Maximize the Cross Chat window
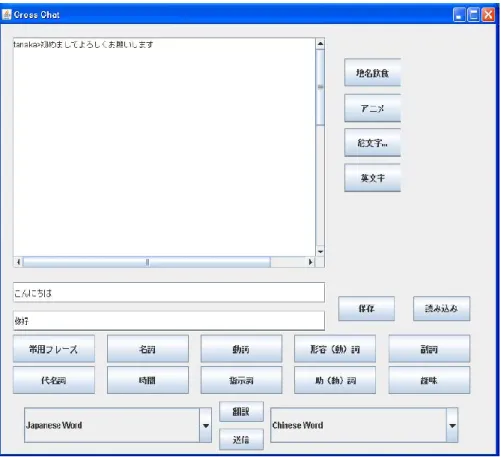 click(x=474, y=15)
